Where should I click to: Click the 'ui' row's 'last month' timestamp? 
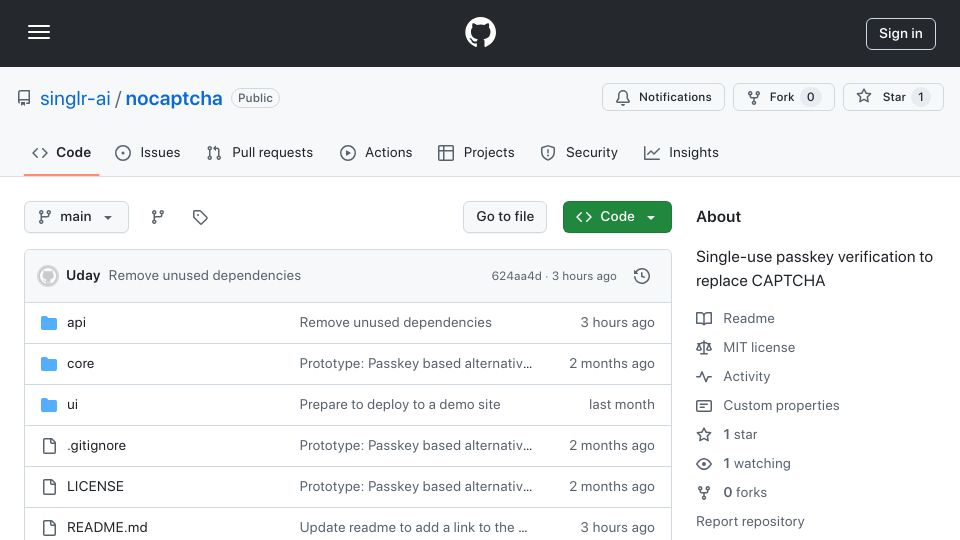tap(621, 405)
